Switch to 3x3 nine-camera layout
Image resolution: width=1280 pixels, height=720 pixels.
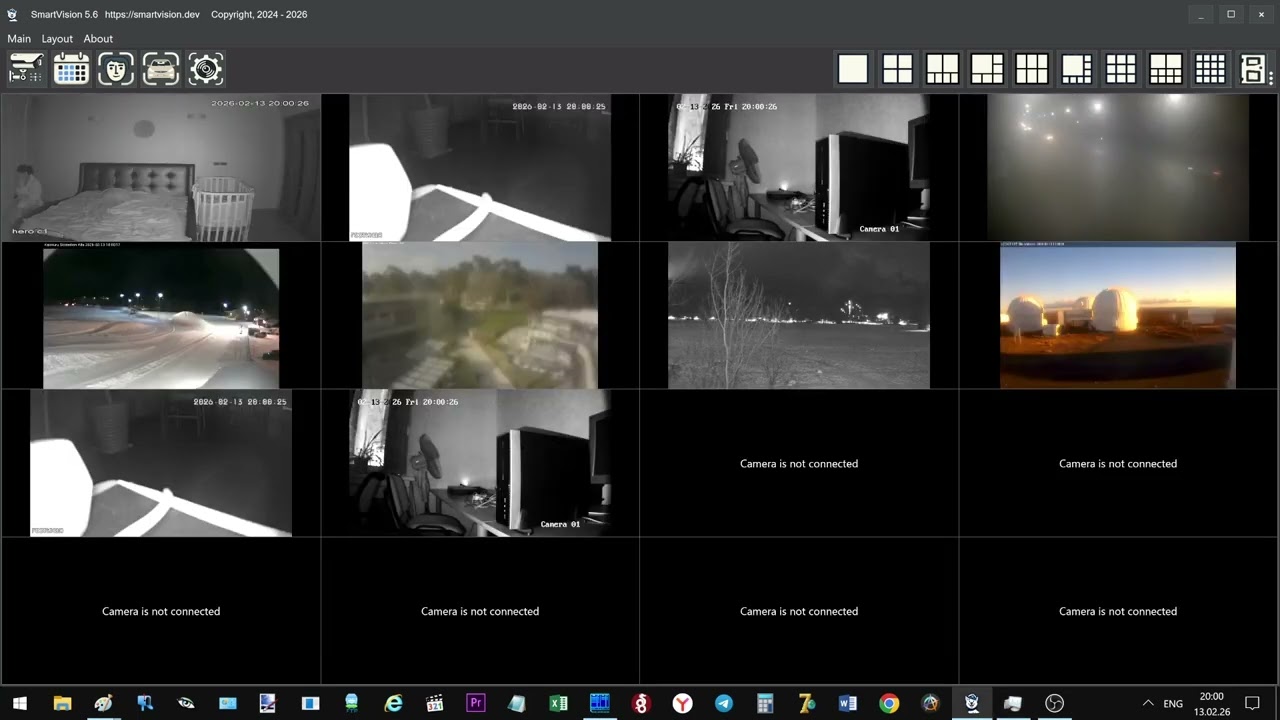click(1121, 69)
